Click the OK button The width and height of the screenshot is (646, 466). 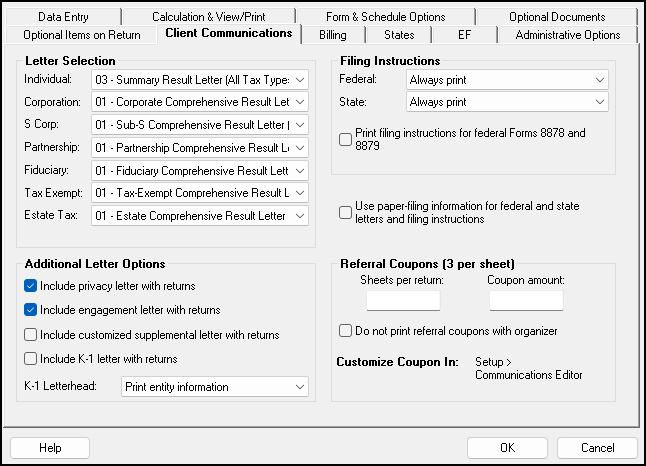click(507, 448)
